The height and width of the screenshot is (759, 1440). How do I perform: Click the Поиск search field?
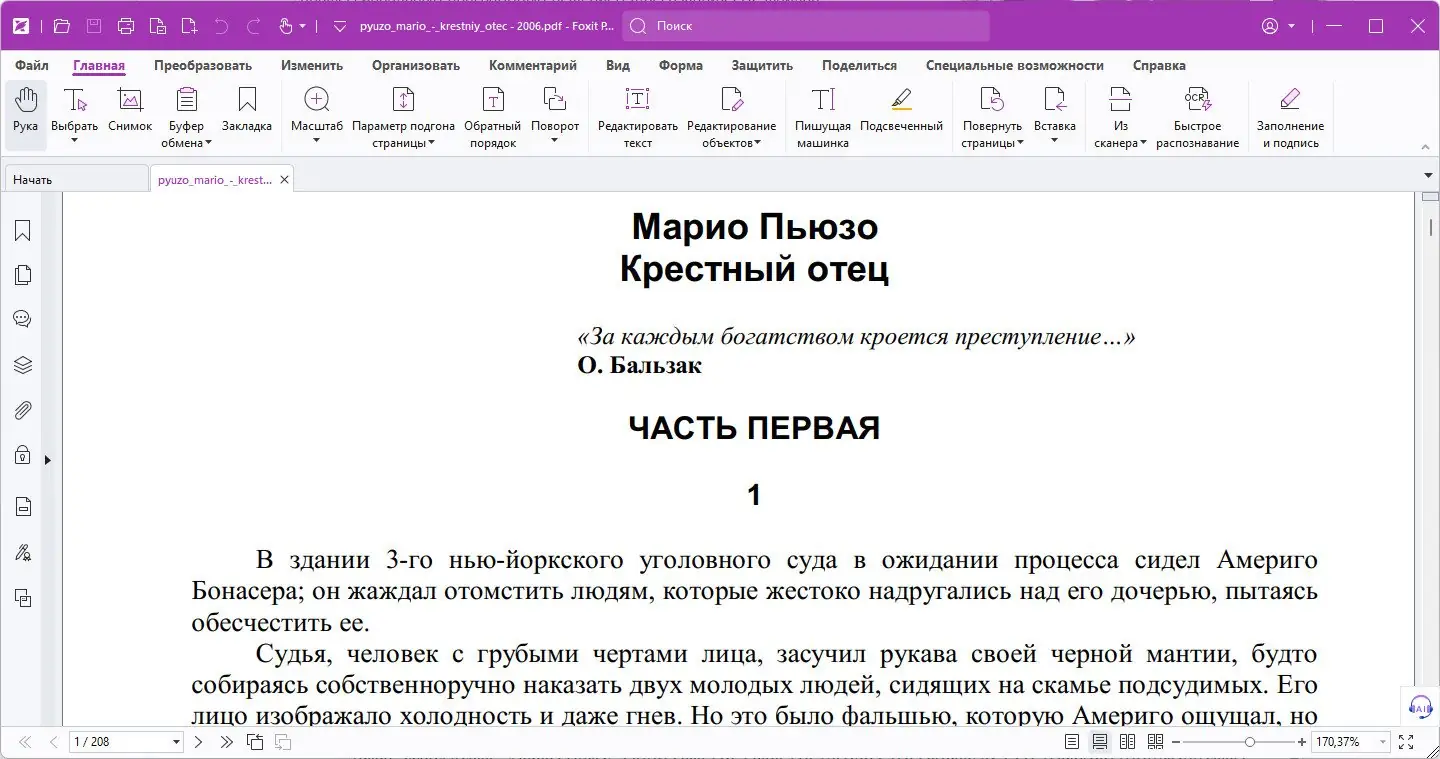pos(806,26)
